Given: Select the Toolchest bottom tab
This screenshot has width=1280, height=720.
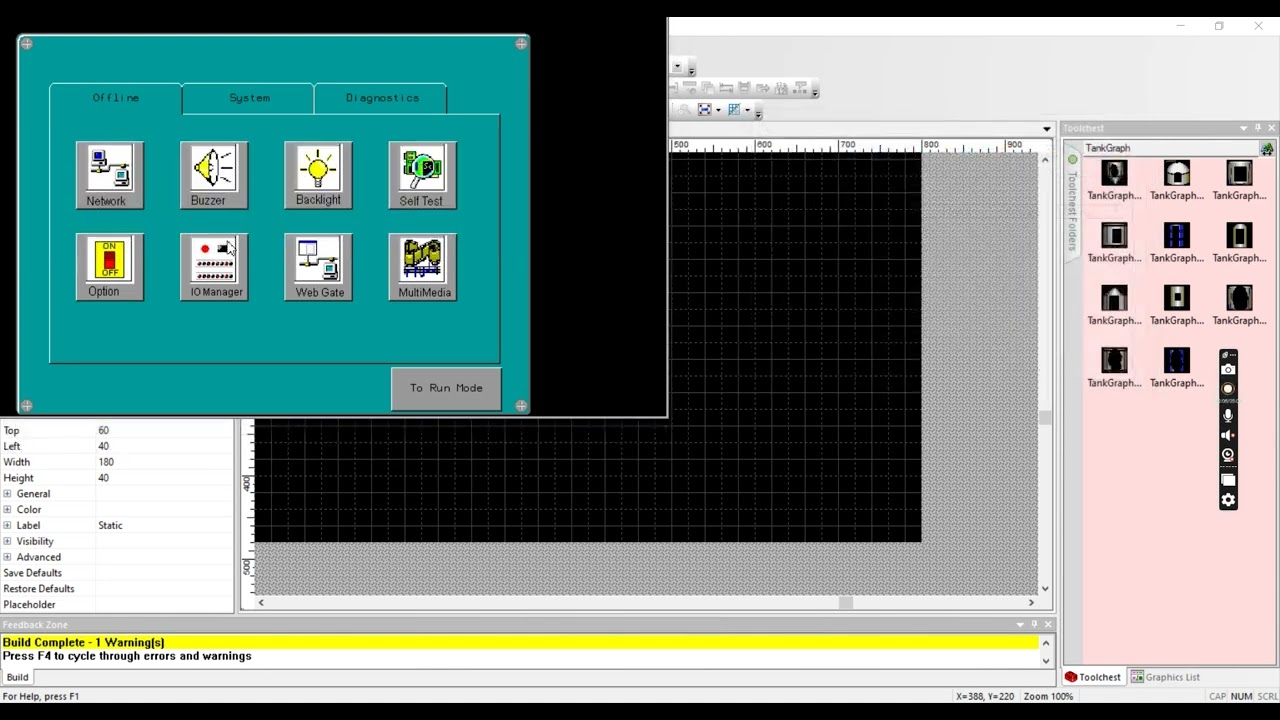Looking at the screenshot, I should coord(1093,677).
